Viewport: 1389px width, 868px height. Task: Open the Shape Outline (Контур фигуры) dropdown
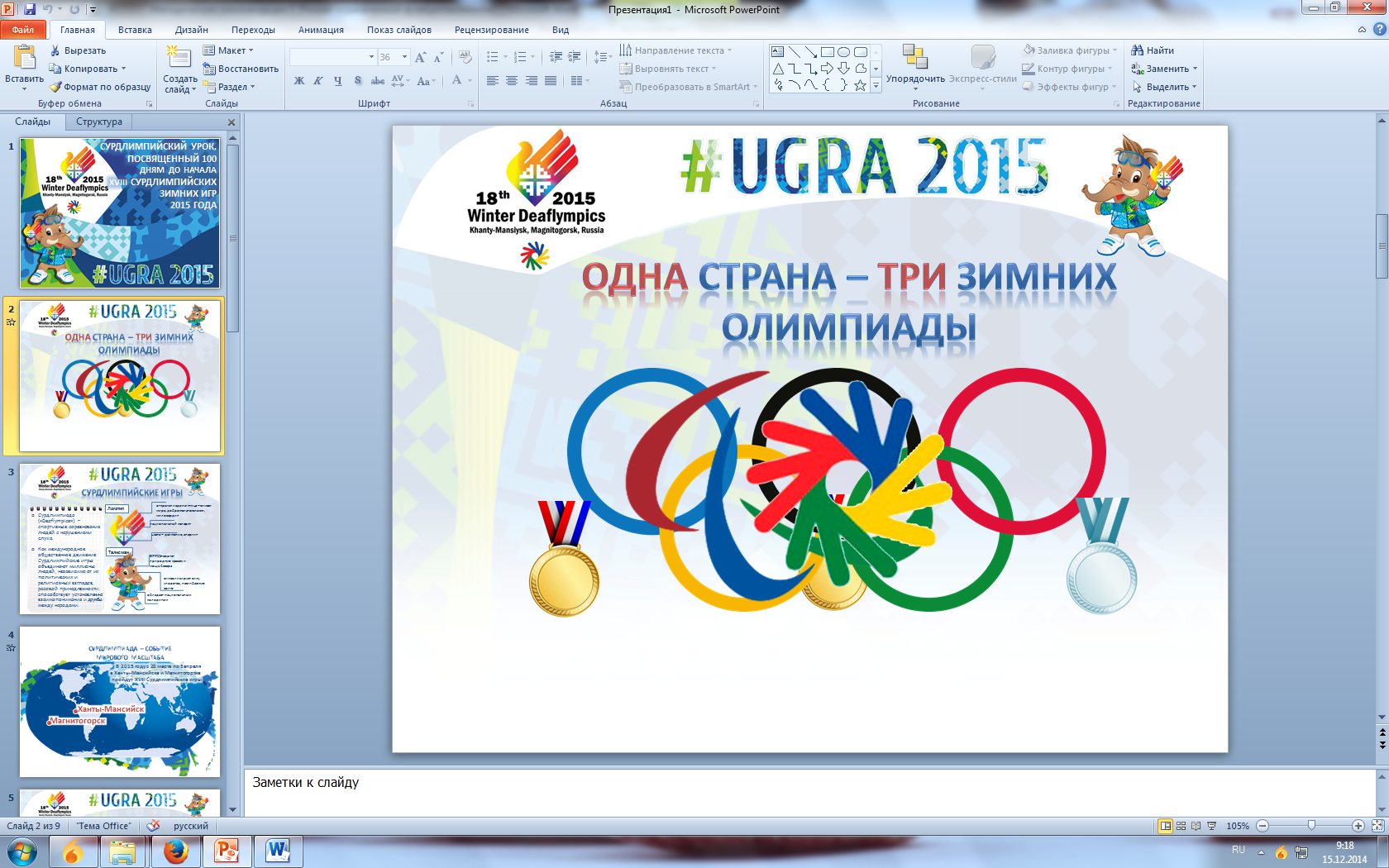click(1067, 69)
